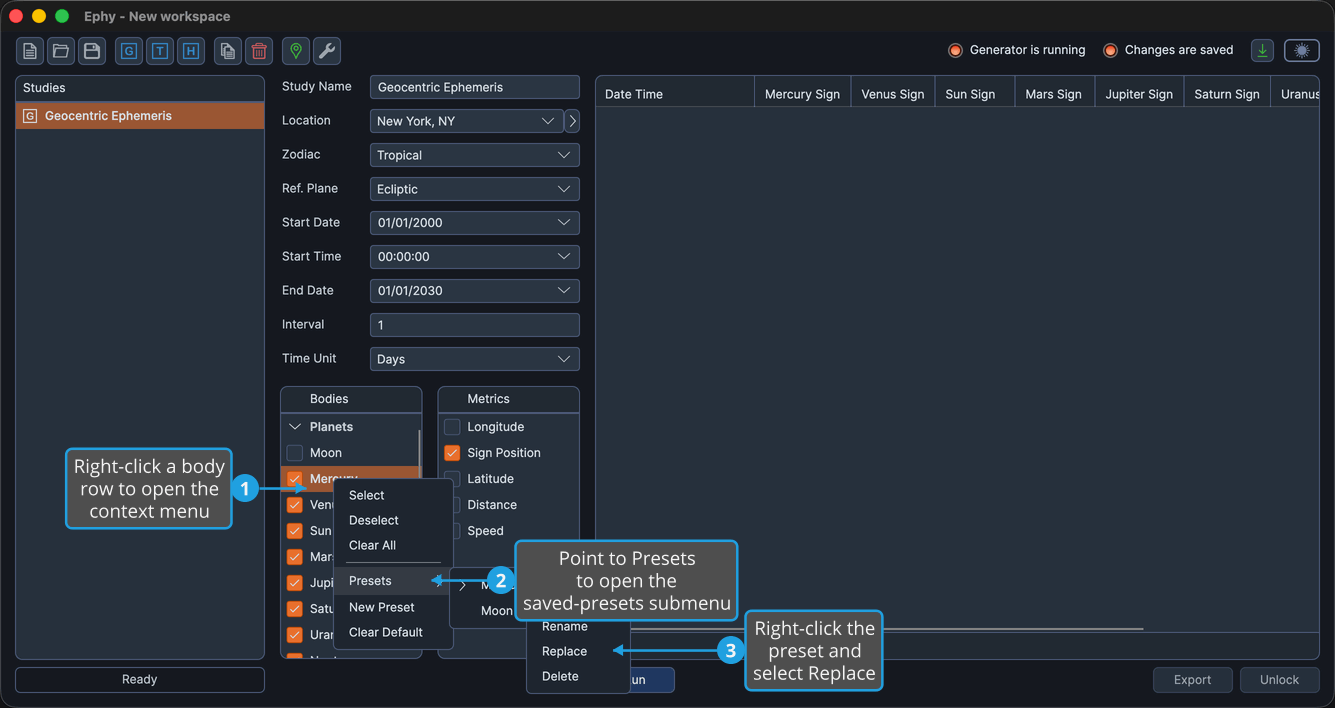Check the Moon body checkbox

pyautogui.click(x=295, y=453)
